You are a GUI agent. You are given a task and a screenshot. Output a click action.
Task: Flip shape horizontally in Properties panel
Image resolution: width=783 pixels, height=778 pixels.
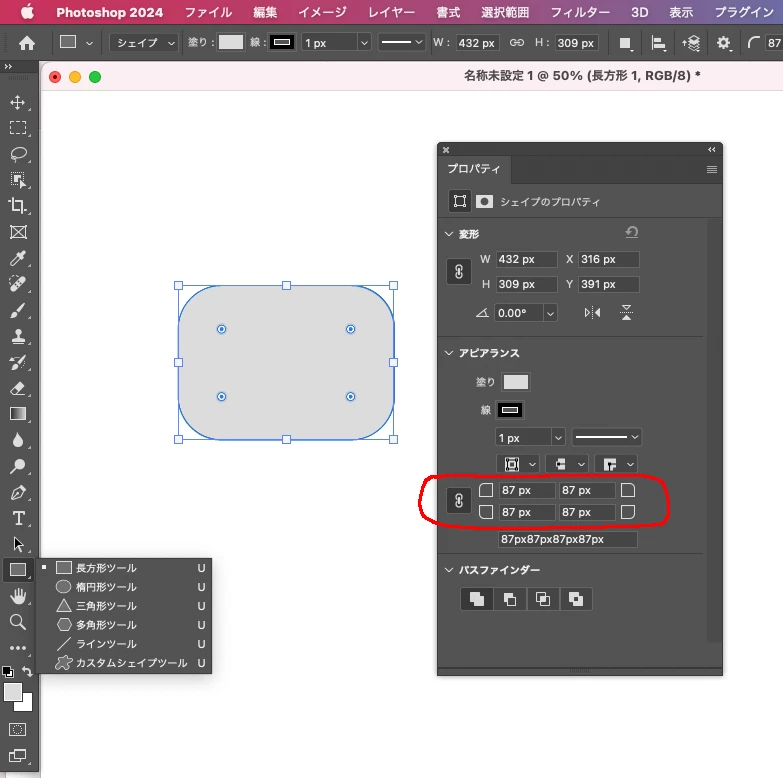pyautogui.click(x=592, y=313)
